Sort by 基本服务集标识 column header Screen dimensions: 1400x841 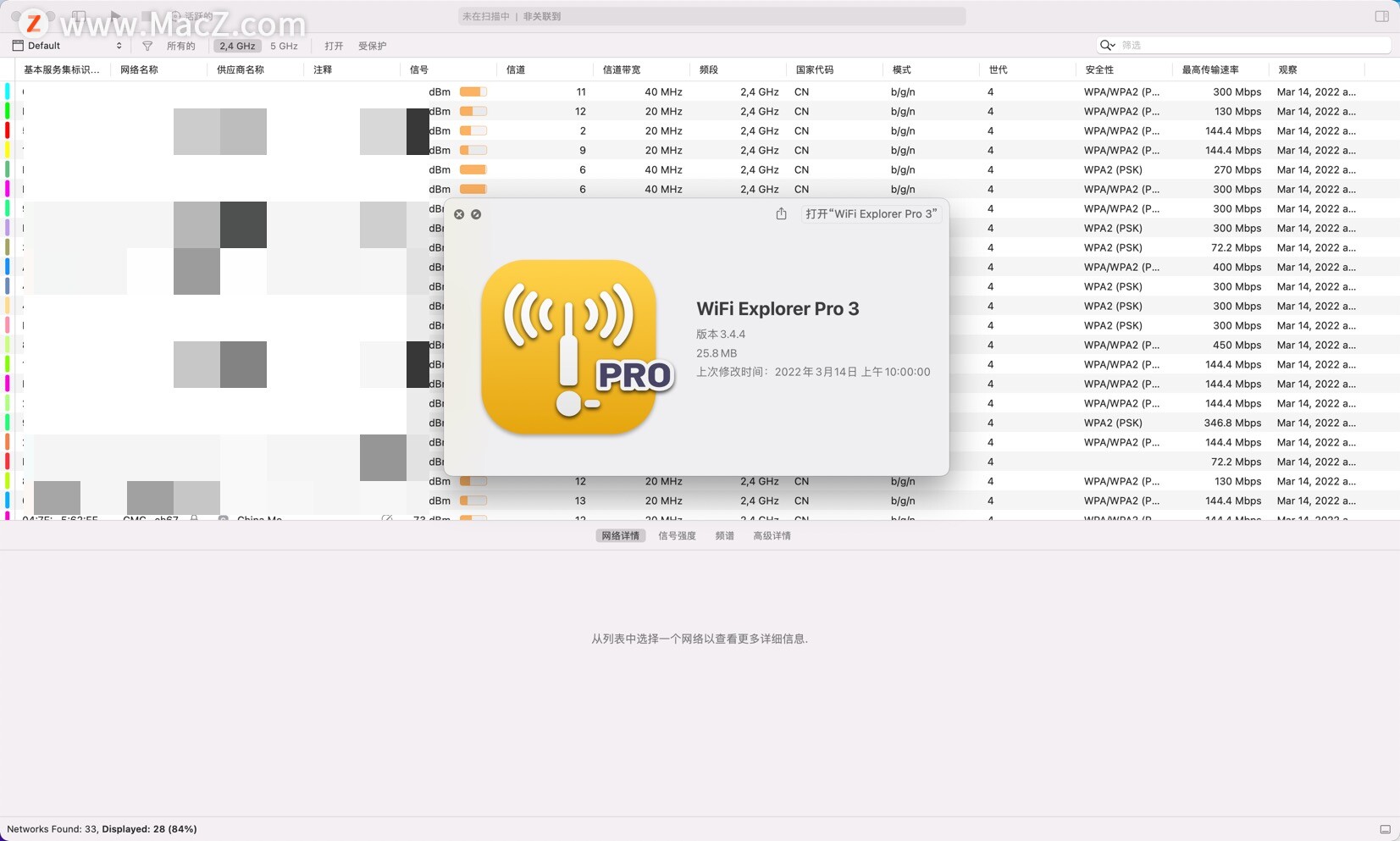[x=62, y=69]
